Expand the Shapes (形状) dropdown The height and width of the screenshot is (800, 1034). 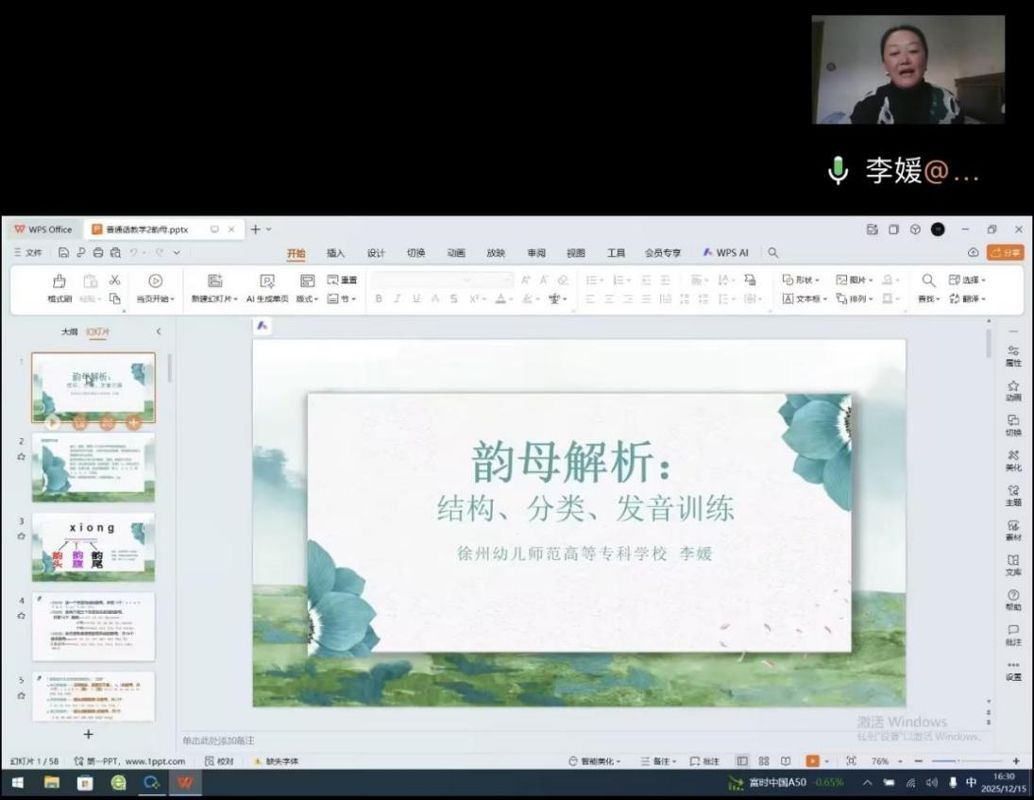tap(801, 280)
